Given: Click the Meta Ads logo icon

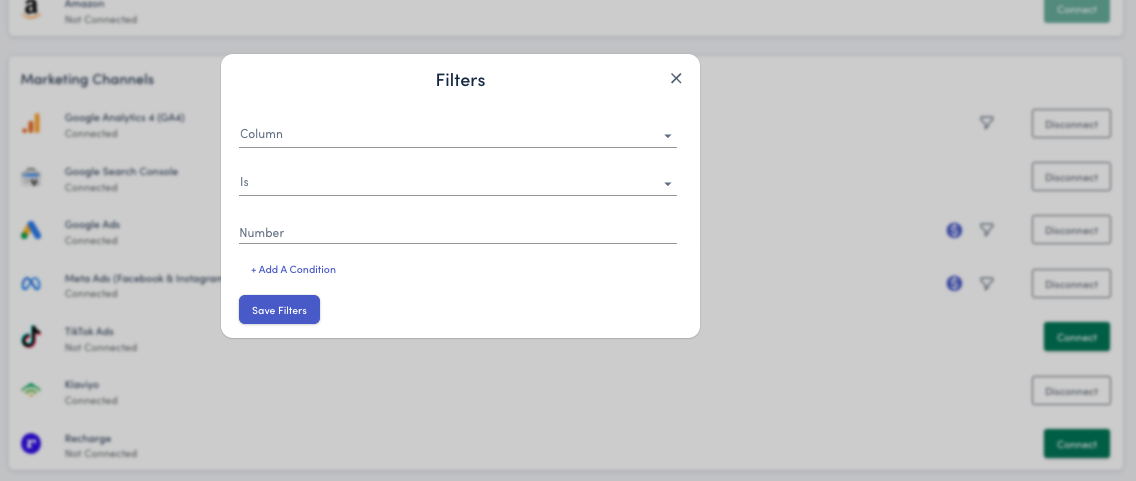Looking at the screenshot, I should [x=31, y=284].
